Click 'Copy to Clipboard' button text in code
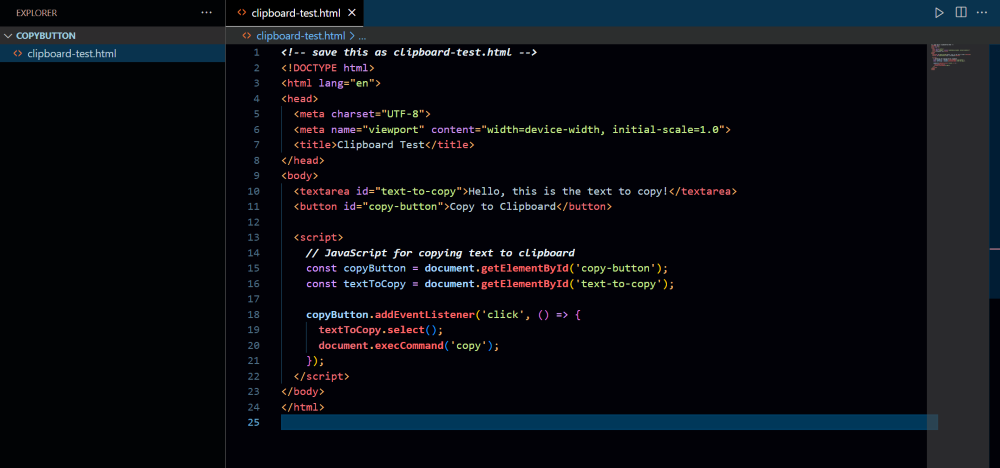The image size is (1000, 468). click(503, 207)
